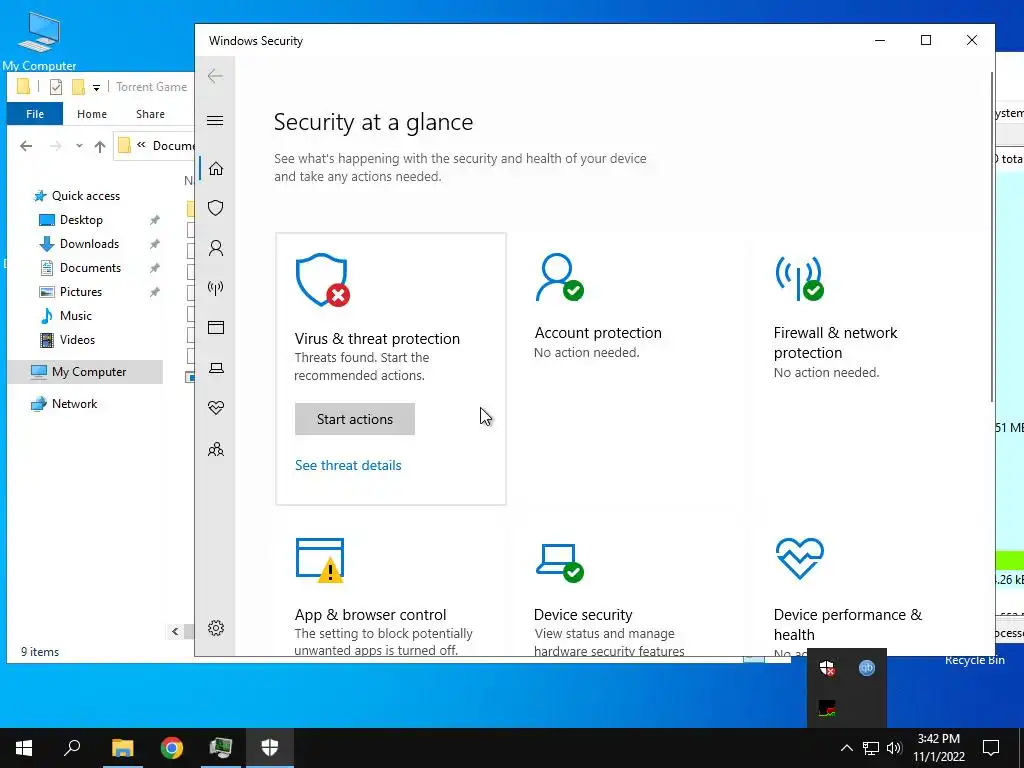Open Google Chrome from taskbar

pyautogui.click(x=172, y=748)
